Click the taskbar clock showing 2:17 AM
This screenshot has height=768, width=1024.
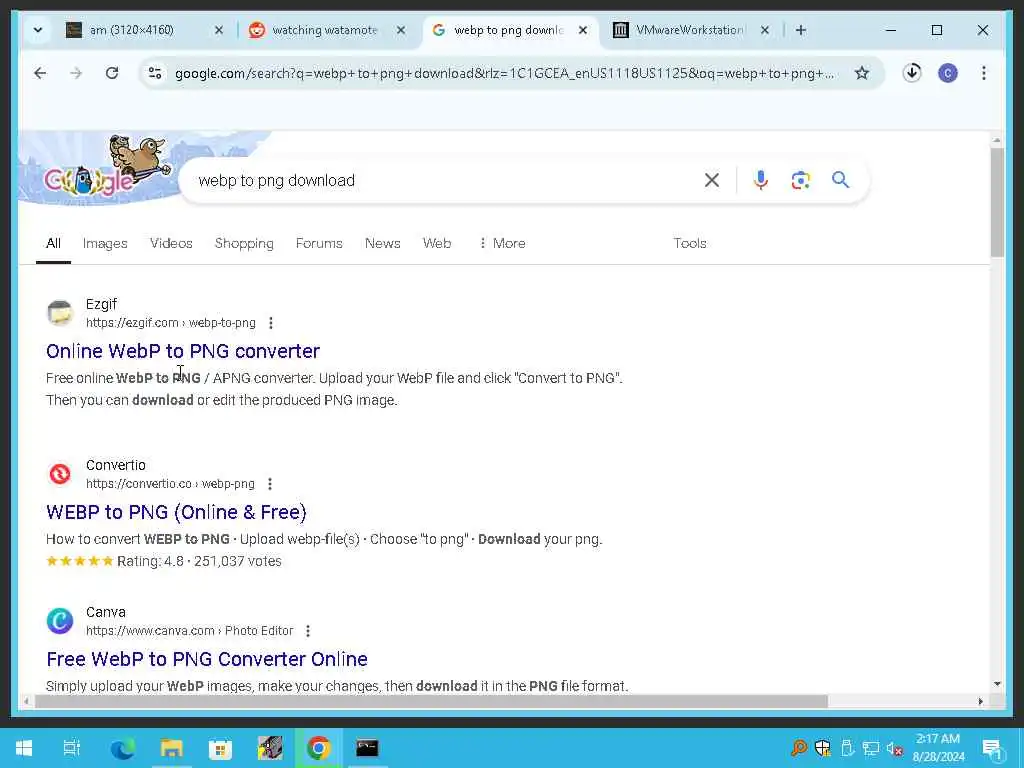tap(938, 748)
